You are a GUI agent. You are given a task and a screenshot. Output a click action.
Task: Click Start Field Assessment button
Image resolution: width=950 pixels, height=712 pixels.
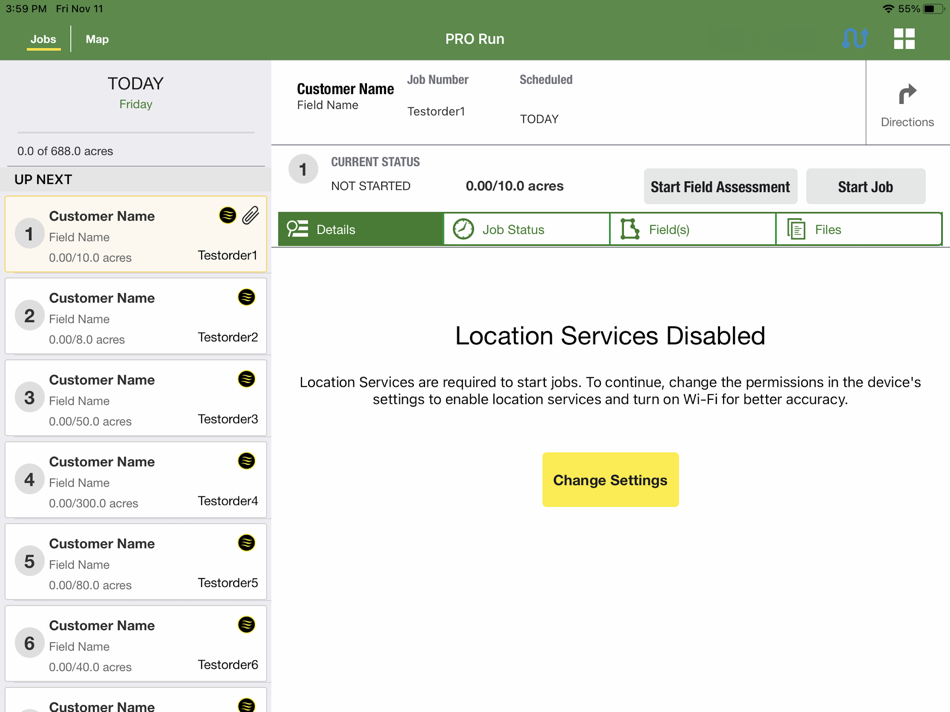(720, 187)
